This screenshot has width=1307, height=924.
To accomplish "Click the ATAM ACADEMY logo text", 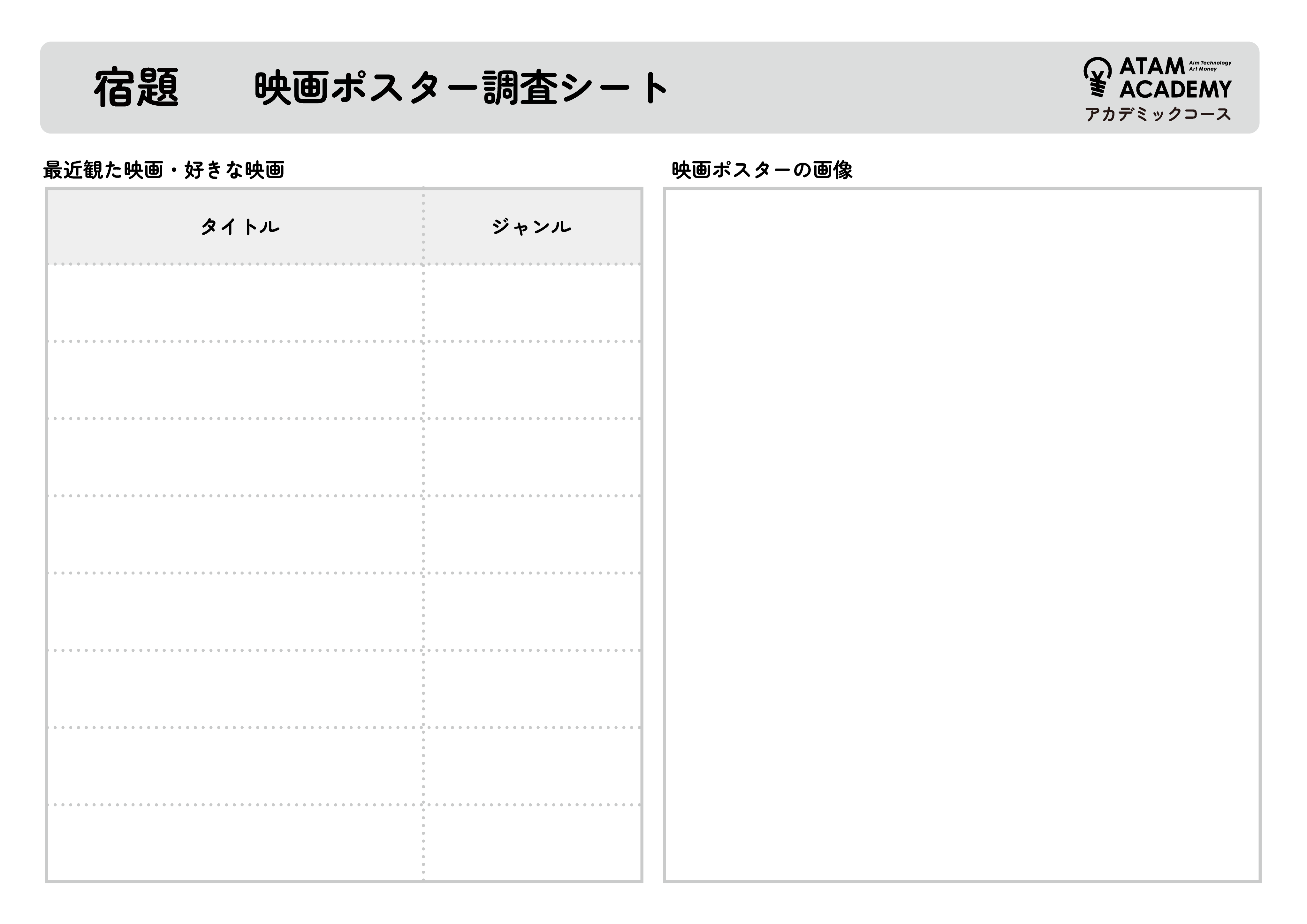I will pos(1175,78).
